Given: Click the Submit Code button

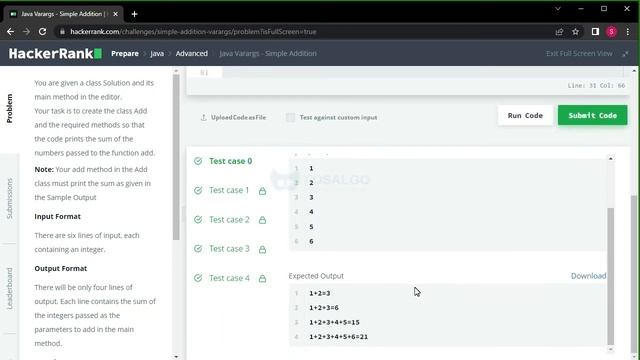Looking at the screenshot, I should click(x=592, y=116).
